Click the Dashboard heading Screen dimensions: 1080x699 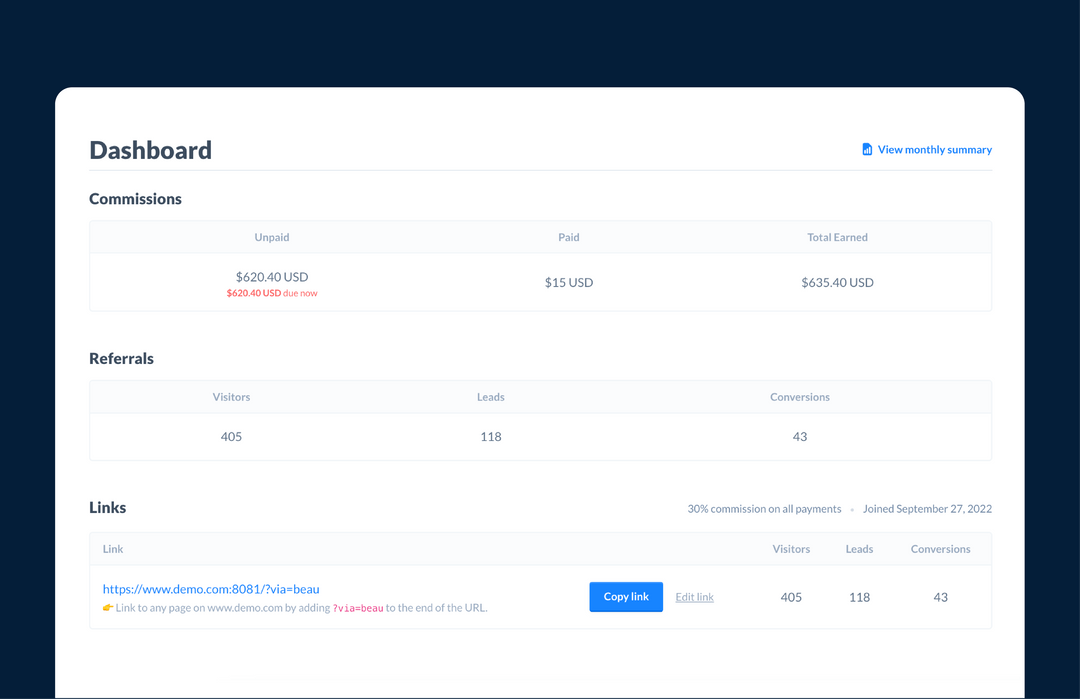pyautogui.click(x=150, y=150)
